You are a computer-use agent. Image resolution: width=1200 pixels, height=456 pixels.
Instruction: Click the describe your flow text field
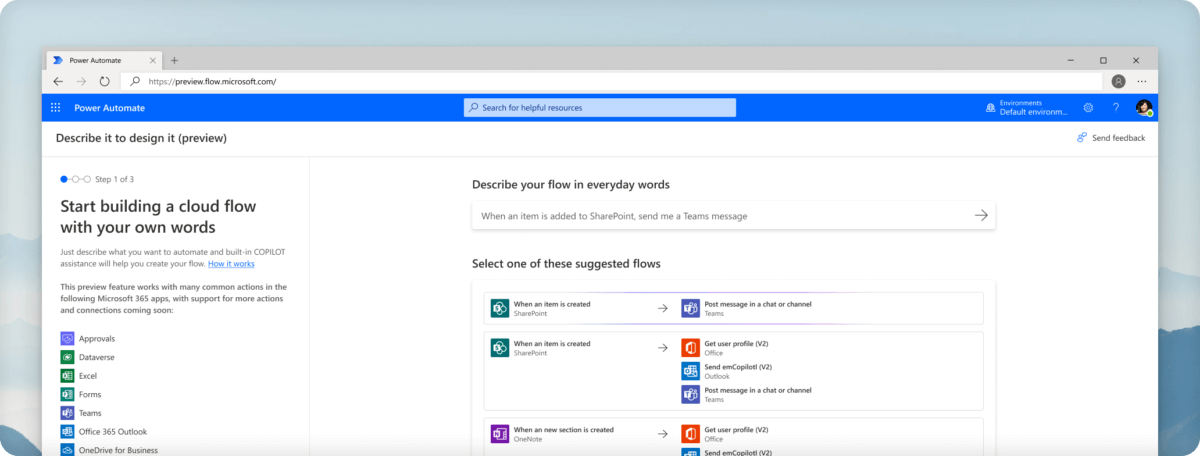(733, 215)
